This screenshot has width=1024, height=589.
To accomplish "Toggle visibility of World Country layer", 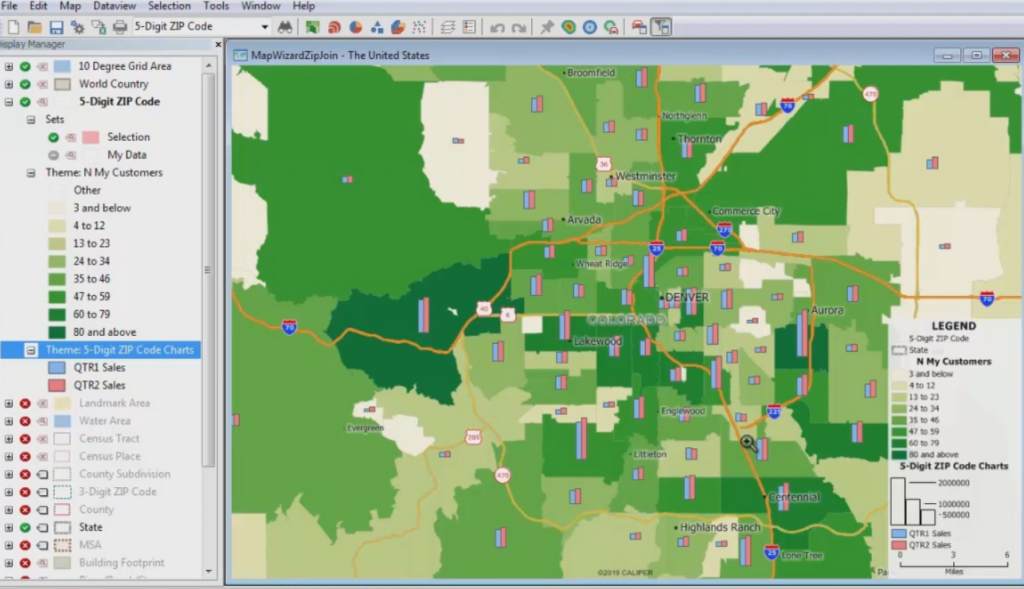I will (x=25, y=84).
